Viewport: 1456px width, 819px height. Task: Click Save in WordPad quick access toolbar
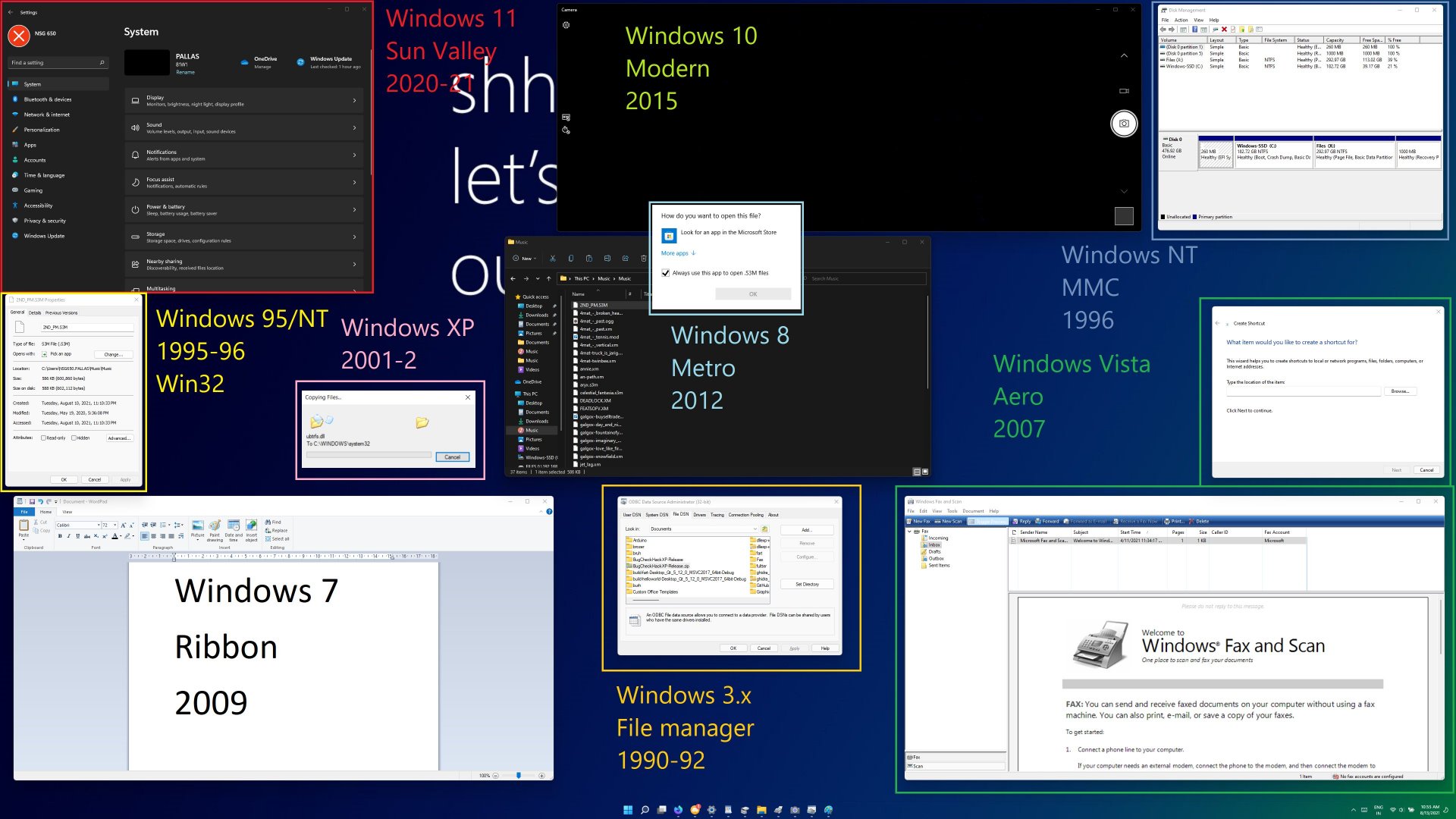pos(32,501)
